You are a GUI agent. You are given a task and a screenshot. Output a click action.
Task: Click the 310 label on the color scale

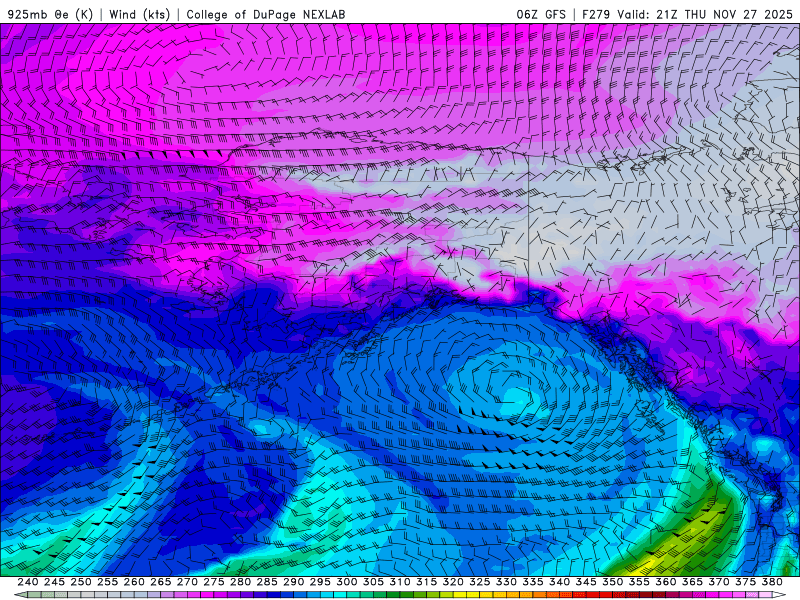click(x=400, y=582)
